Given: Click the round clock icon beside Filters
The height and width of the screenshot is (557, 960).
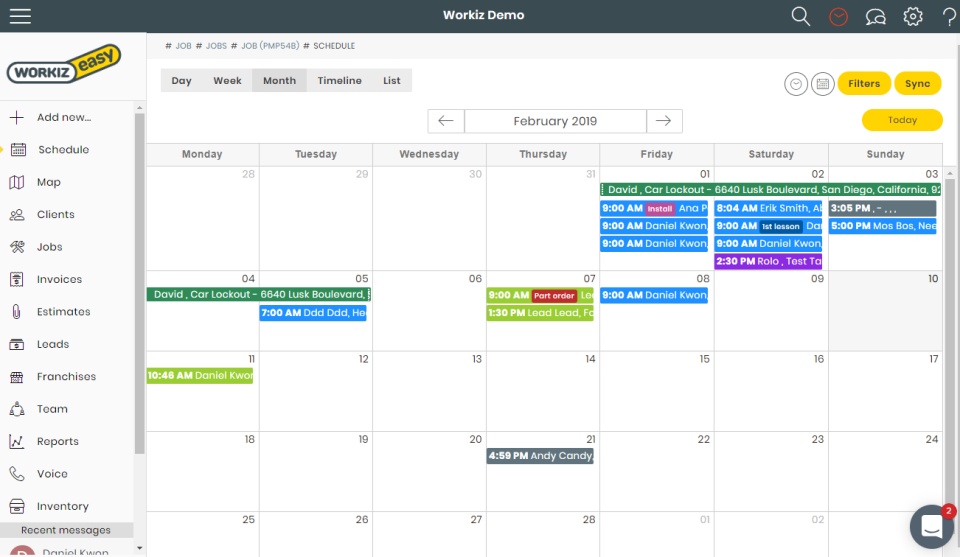Looking at the screenshot, I should (x=796, y=84).
